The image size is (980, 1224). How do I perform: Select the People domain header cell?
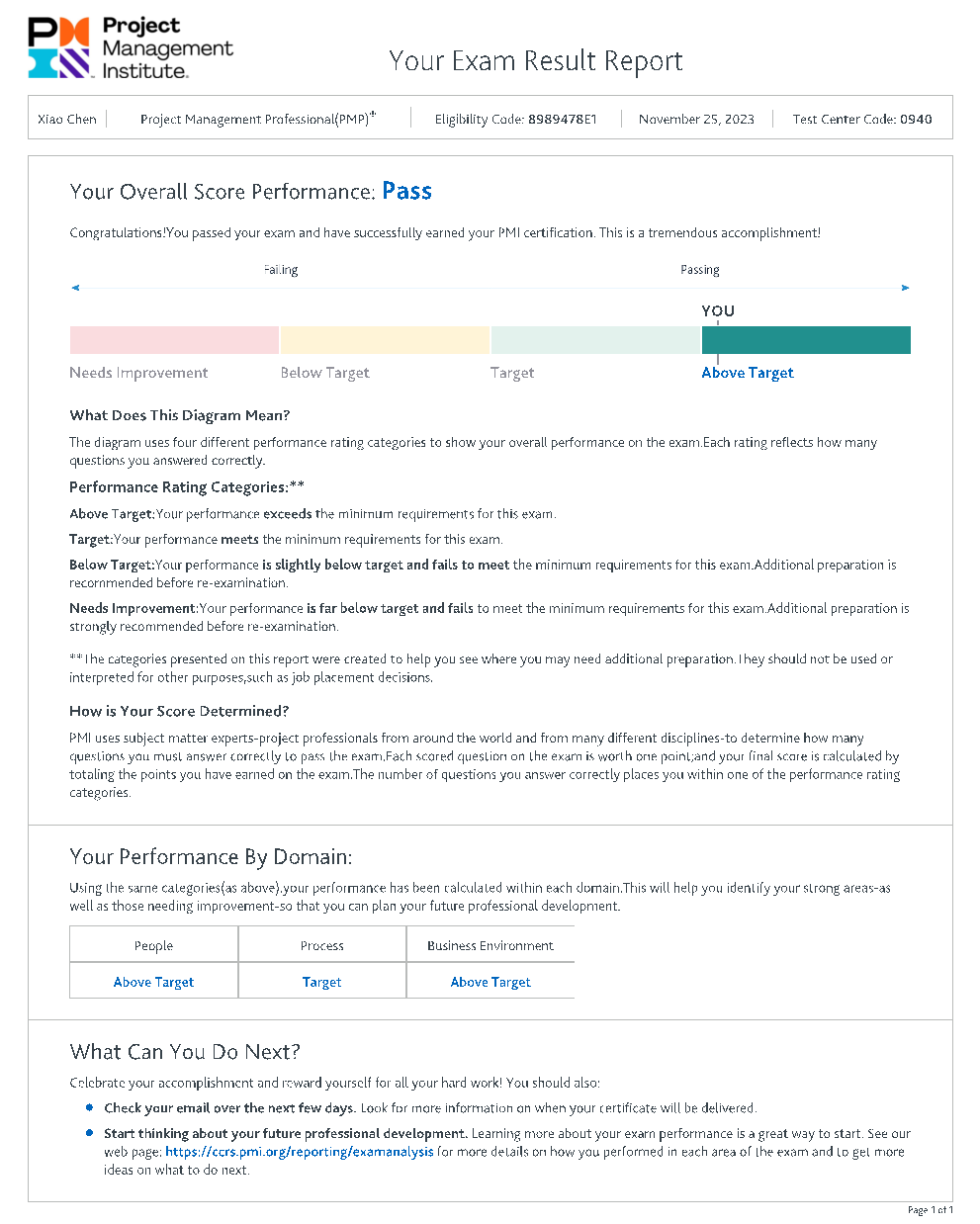pyautogui.click(x=153, y=946)
